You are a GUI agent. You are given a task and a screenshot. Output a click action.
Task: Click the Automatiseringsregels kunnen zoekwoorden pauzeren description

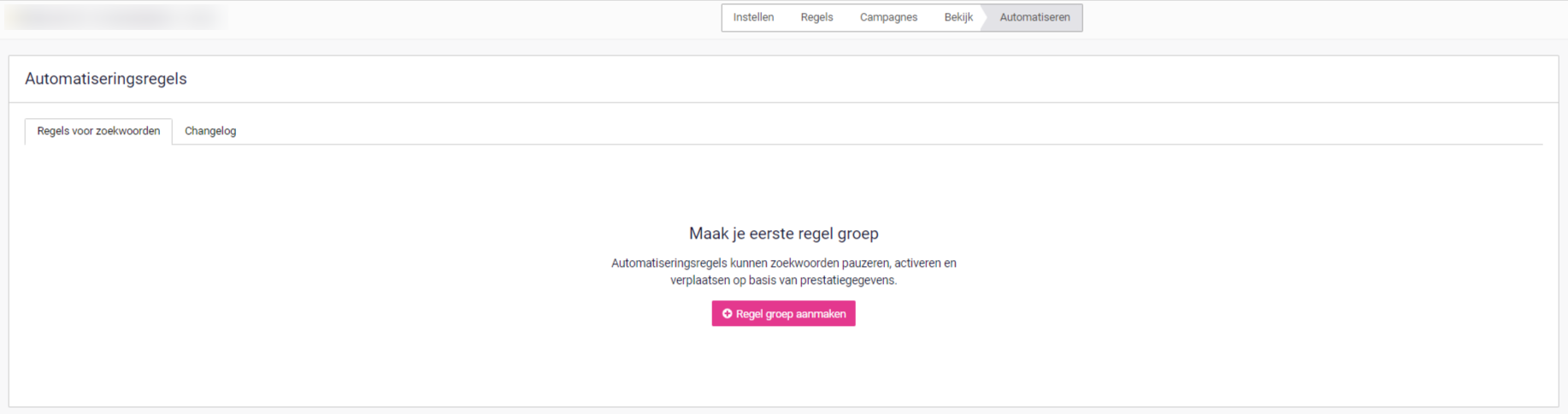pyautogui.click(x=784, y=271)
